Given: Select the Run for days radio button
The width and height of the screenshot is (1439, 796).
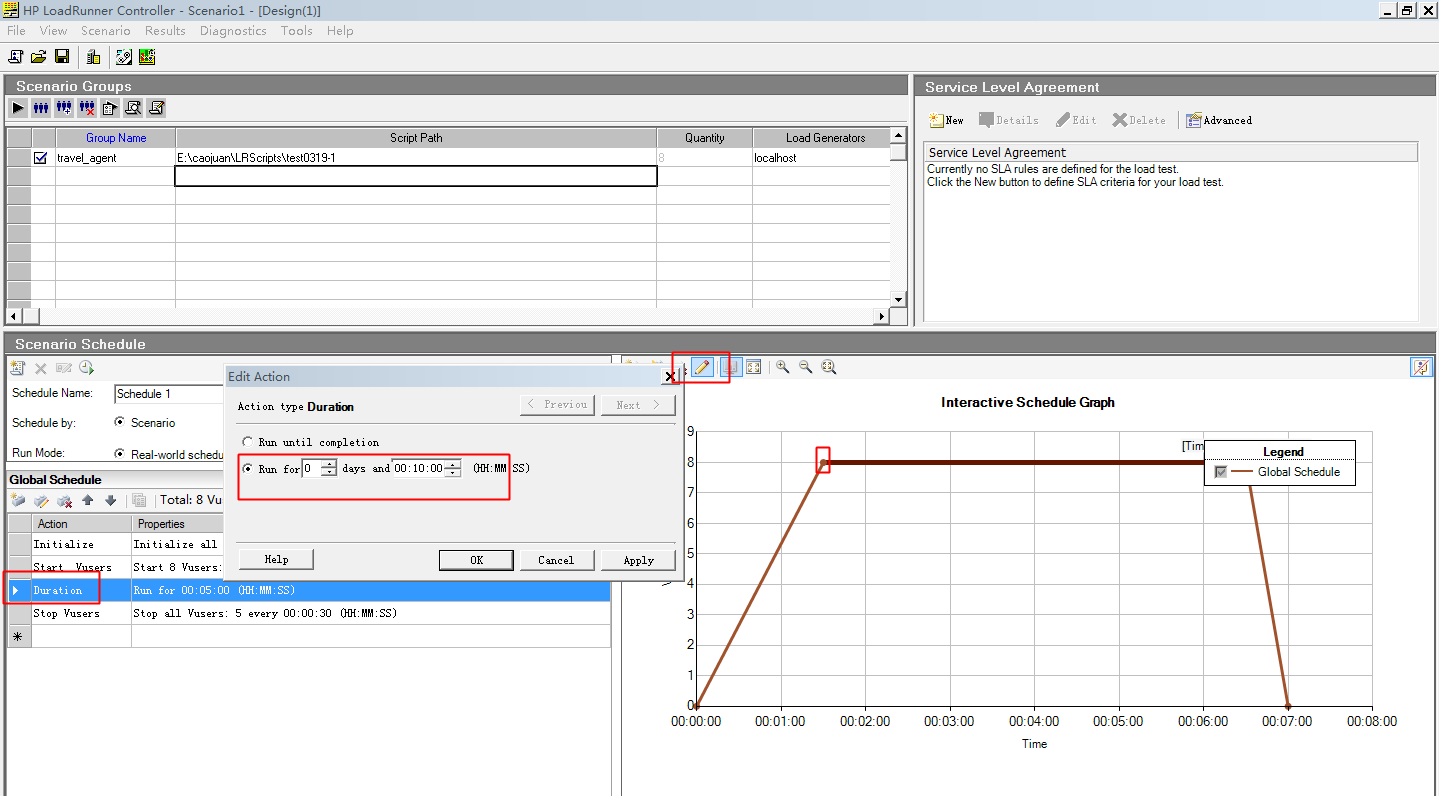Looking at the screenshot, I should pos(248,468).
